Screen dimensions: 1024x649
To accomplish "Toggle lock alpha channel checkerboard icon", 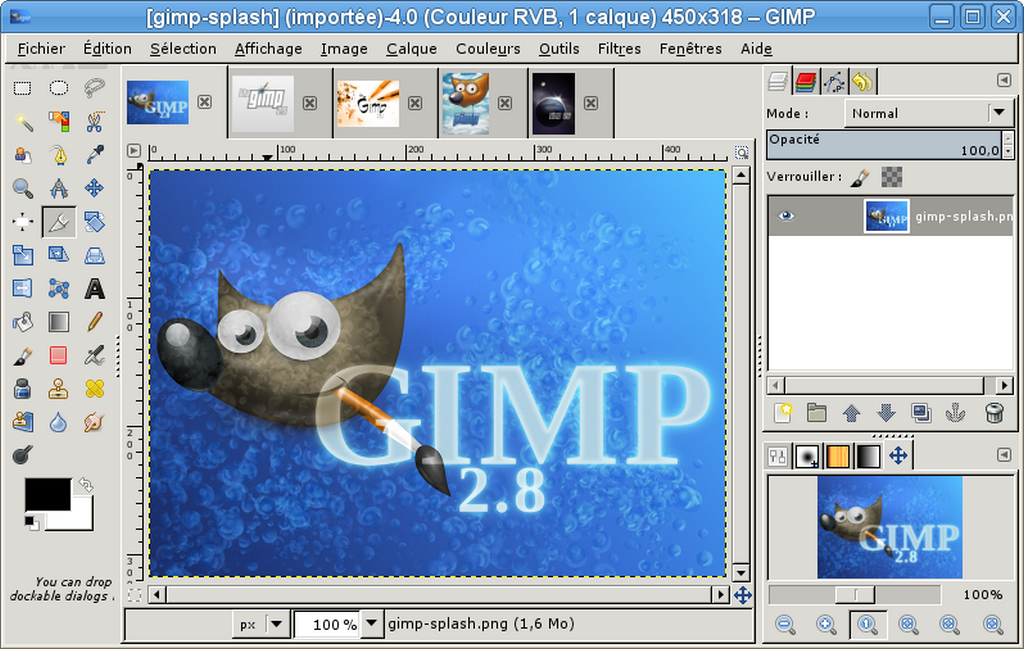I will (892, 177).
